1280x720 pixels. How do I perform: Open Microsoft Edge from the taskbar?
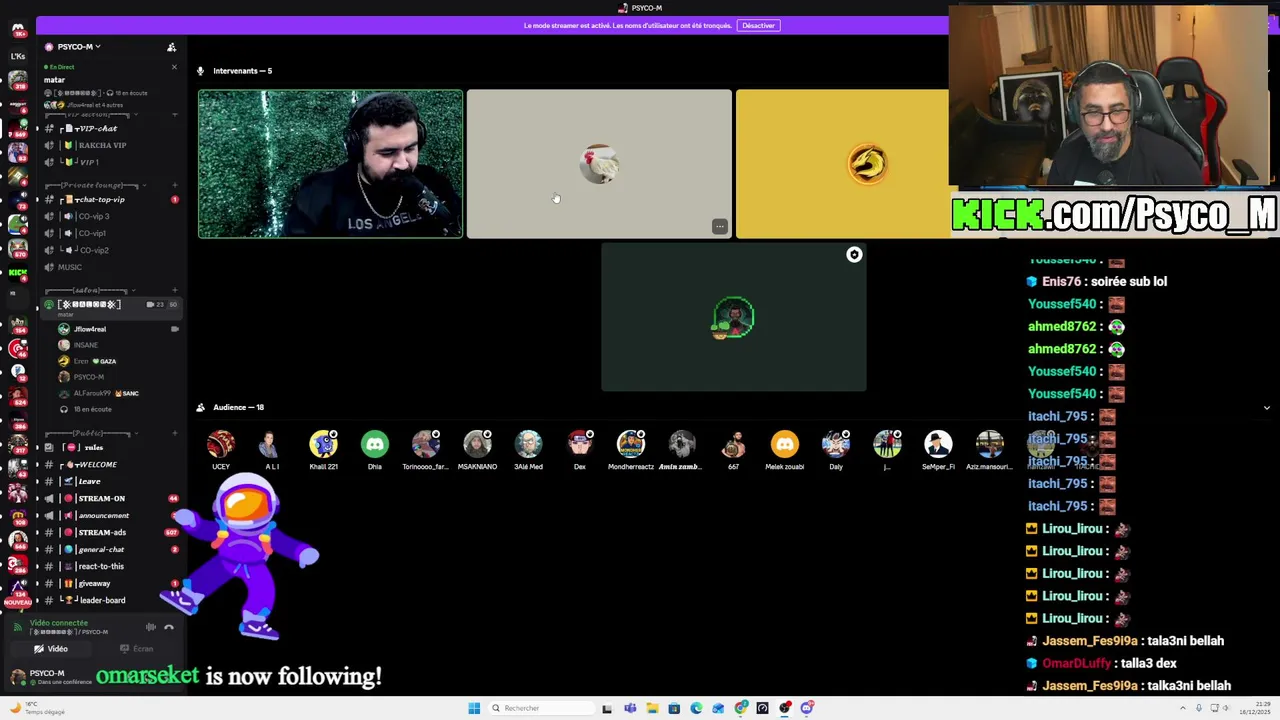tap(696, 708)
